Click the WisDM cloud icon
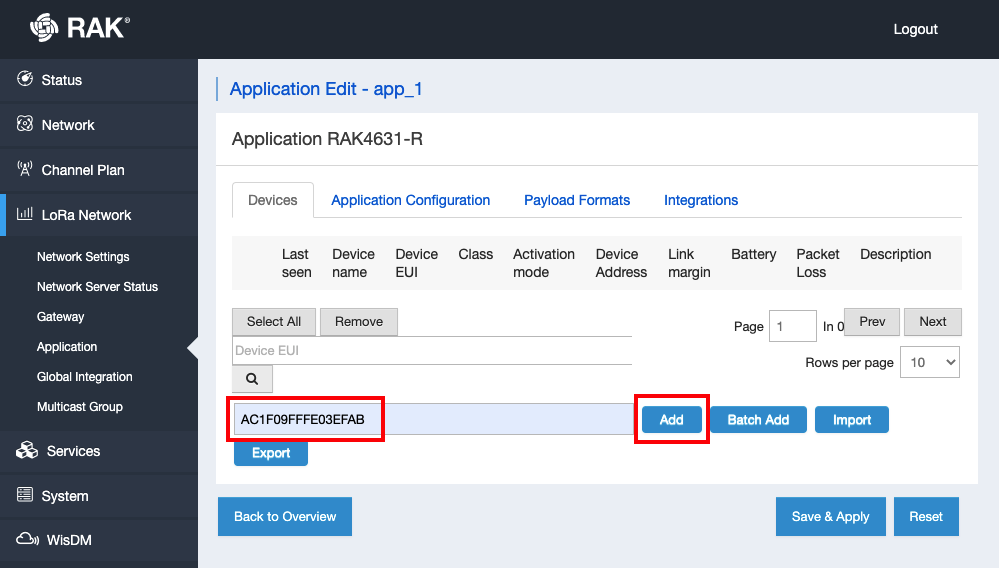The width and height of the screenshot is (999, 568). point(27,539)
